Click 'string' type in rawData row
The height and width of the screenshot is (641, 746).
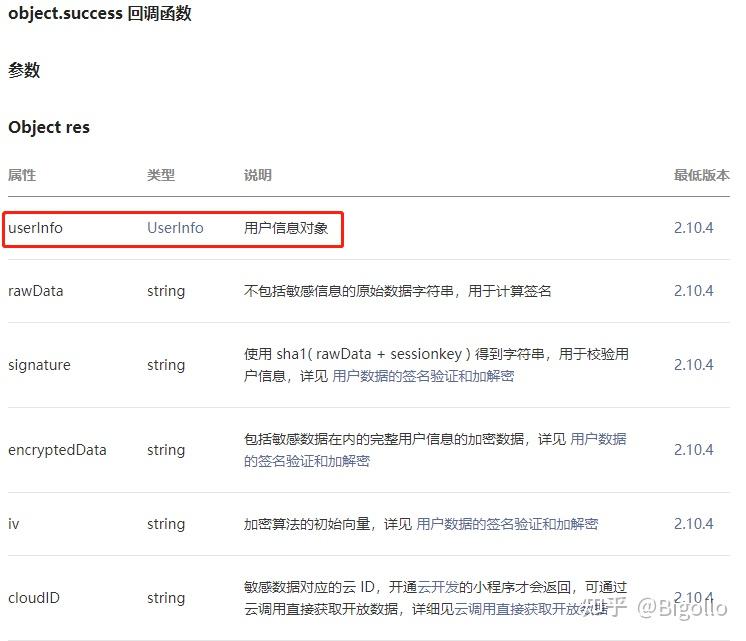(x=166, y=291)
